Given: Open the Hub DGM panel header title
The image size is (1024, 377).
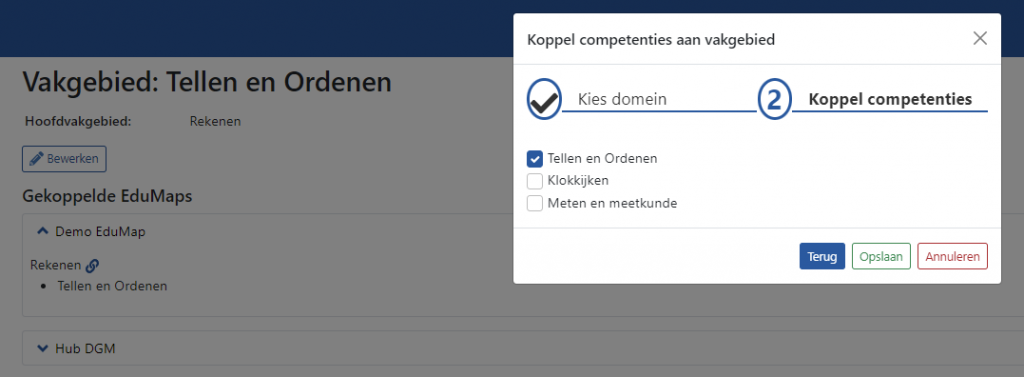Looking at the screenshot, I should pos(85,348).
